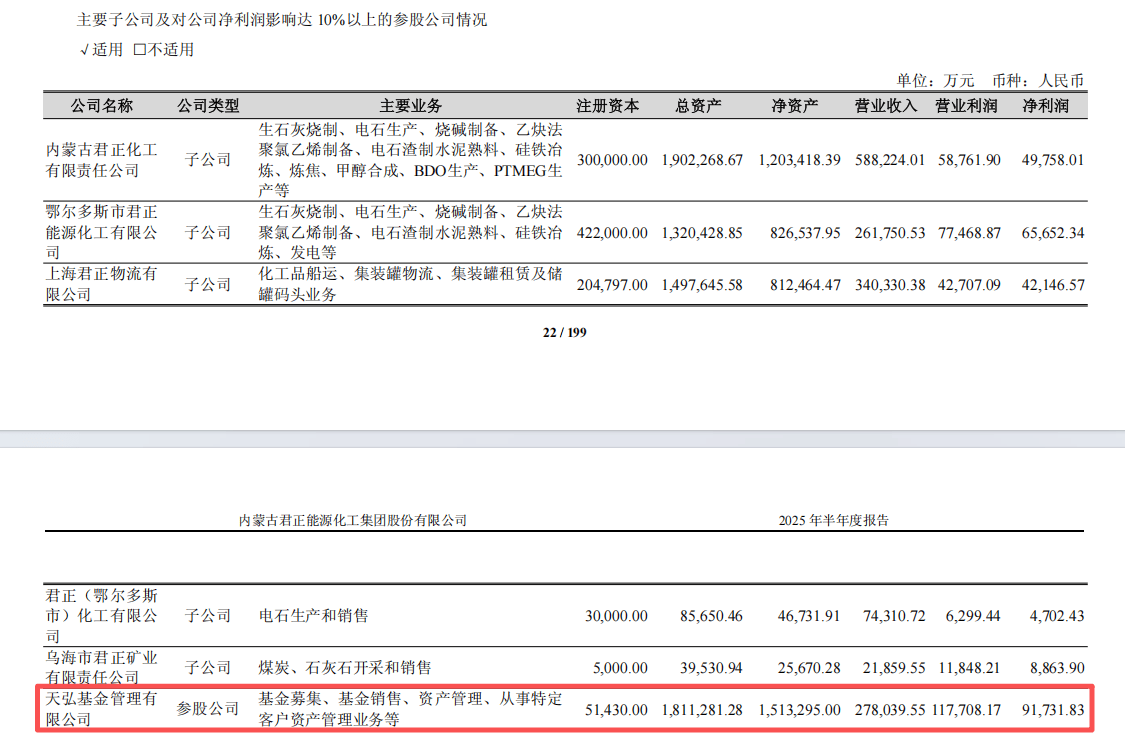Select the section title about 主要子公司及参股公司情况
Image resolution: width=1125 pixels, height=740 pixels.
click(282, 19)
